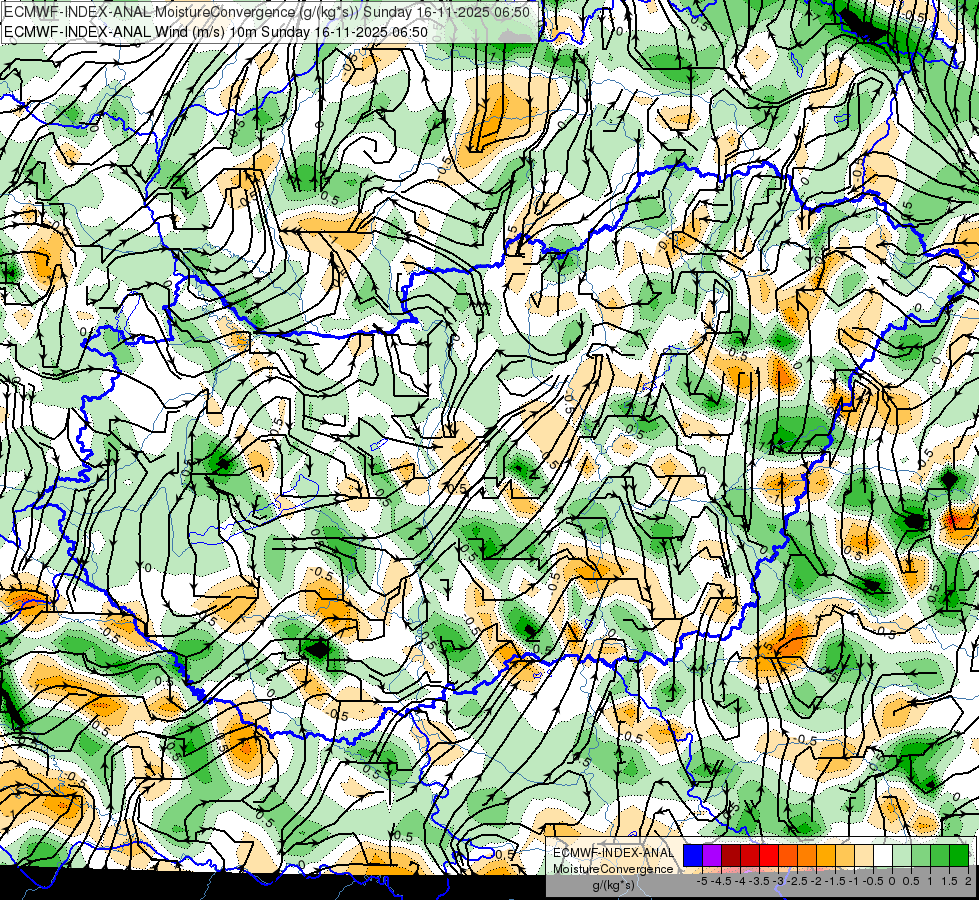This screenshot has width=979, height=900.
Task: Click the -2.5 legend tick value
Action: (x=797, y=881)
